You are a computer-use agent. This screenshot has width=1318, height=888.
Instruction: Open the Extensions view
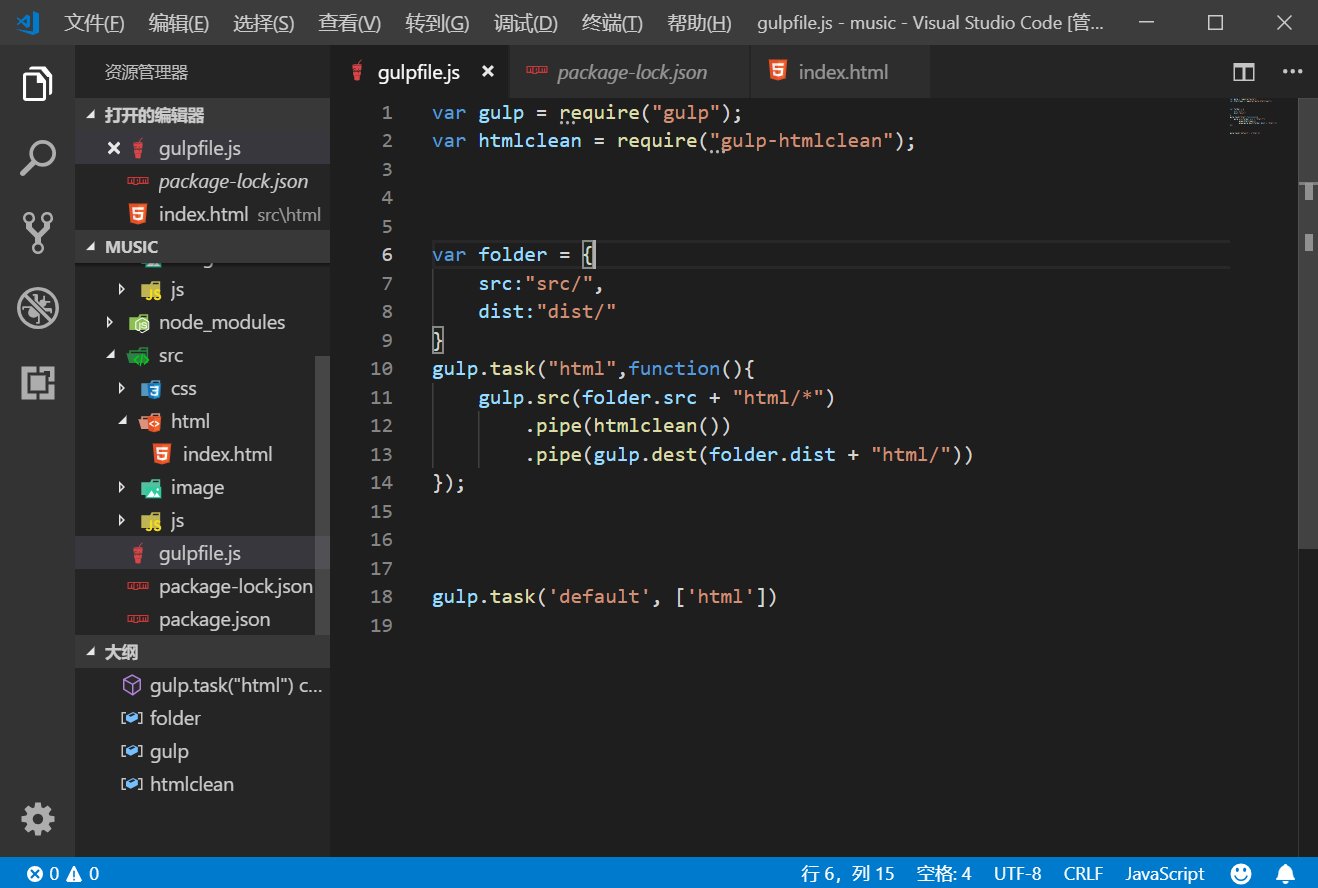[x=37, y=383]
